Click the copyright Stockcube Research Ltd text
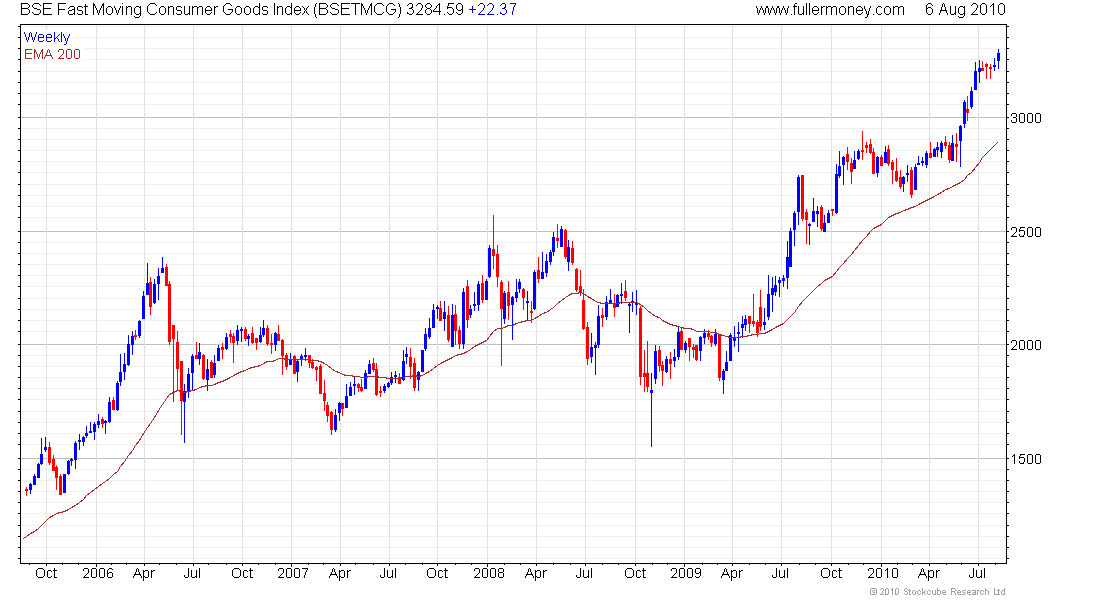Image resolution: width=1100 pixels, height=600 pixels. tap(937, 592)
